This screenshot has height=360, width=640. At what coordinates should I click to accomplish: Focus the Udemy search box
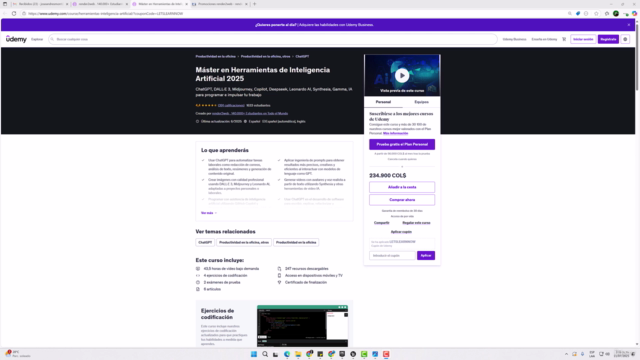coord(273,39)
